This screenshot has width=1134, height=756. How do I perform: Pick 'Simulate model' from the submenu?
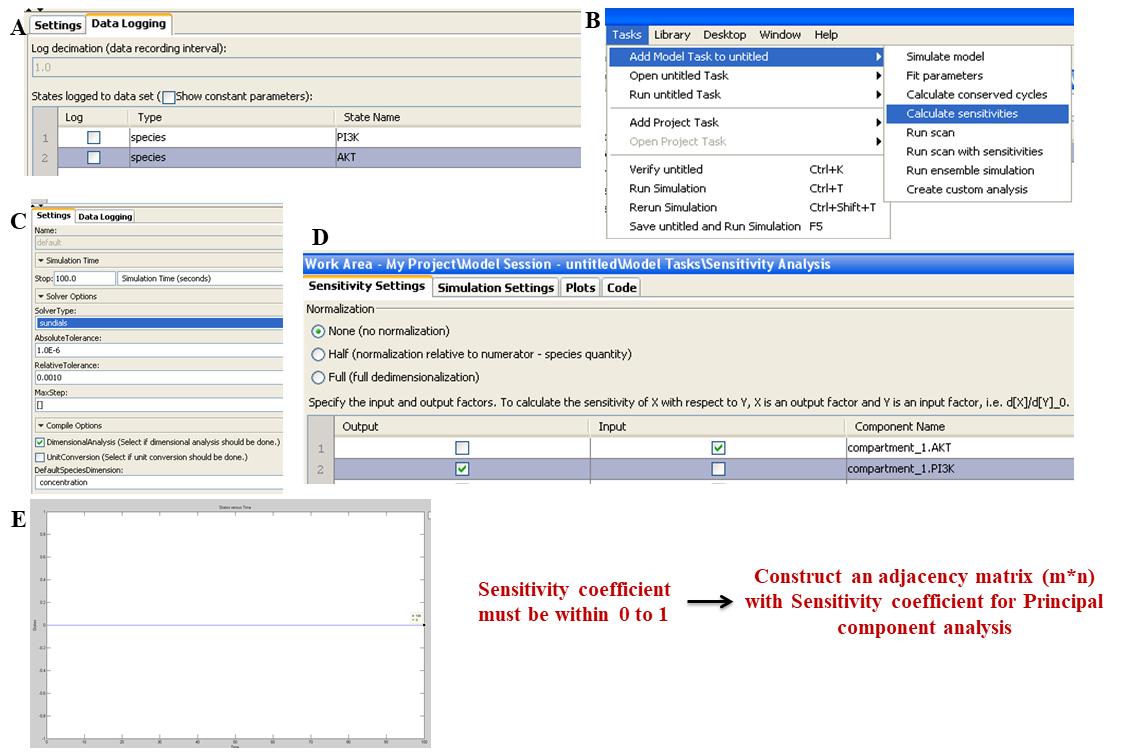point(977,56)
